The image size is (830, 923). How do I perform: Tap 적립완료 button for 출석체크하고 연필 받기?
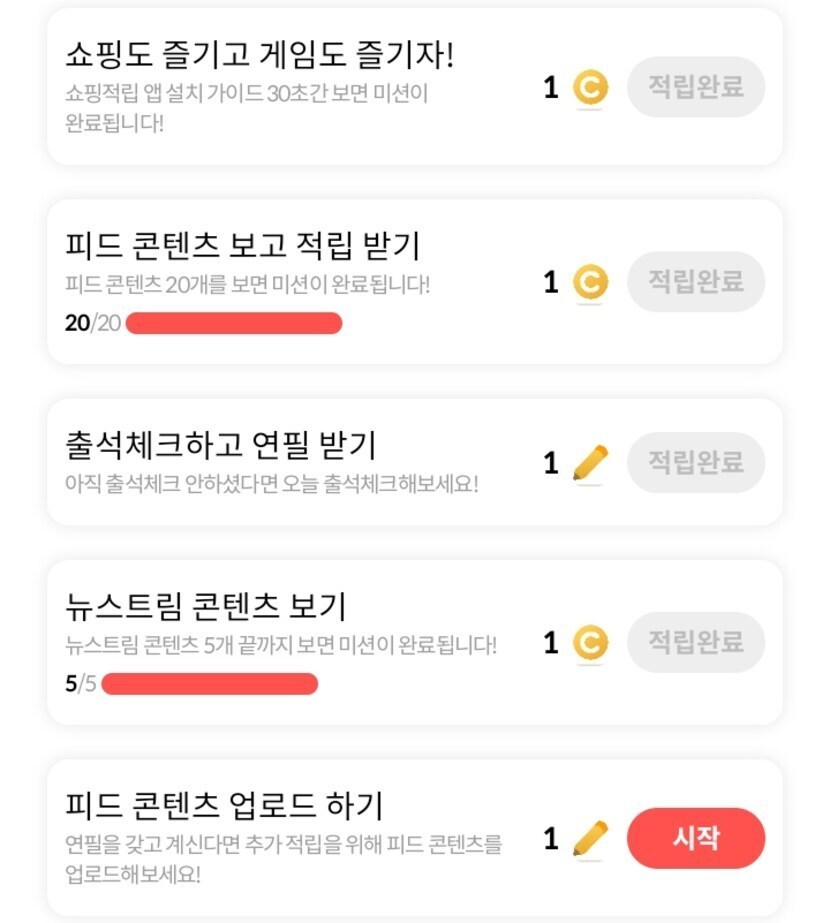coord(696,462)
